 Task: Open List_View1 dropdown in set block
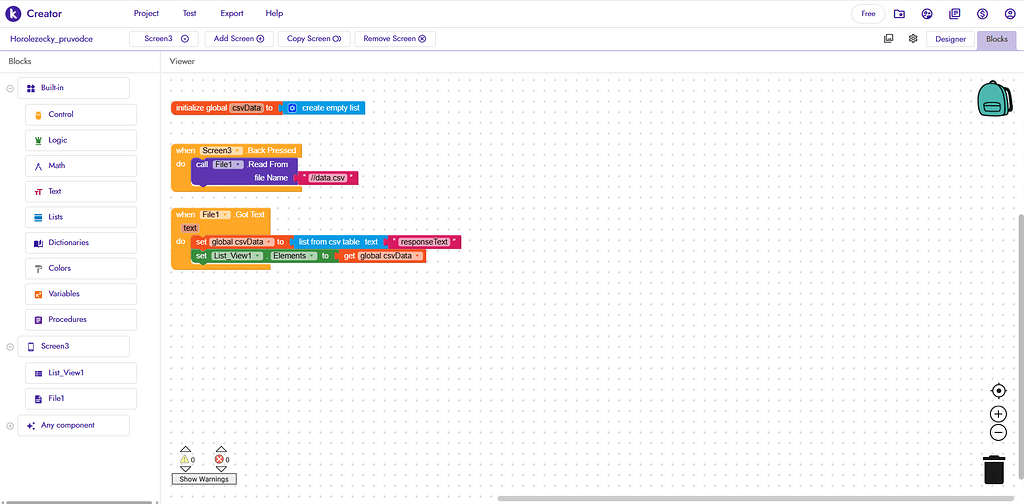coord(258,256)
